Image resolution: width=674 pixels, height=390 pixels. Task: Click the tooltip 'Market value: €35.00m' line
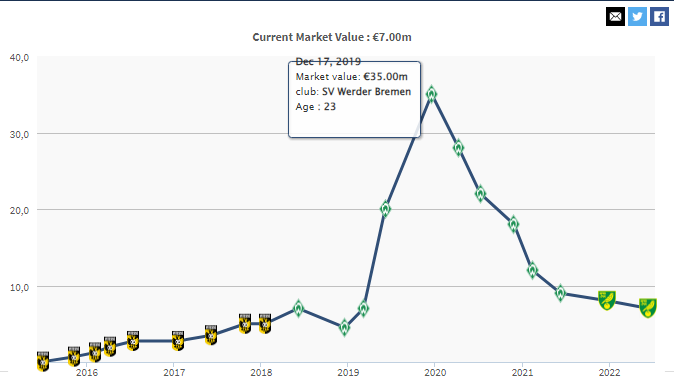(352, 77)
